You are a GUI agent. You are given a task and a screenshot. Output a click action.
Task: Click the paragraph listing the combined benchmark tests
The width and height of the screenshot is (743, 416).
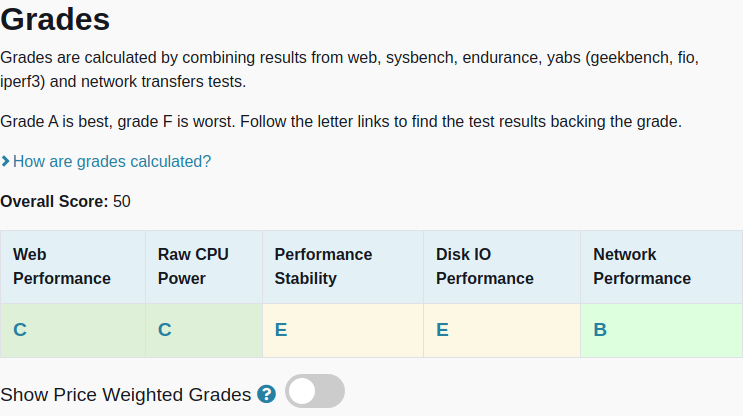tap(350, 69)
